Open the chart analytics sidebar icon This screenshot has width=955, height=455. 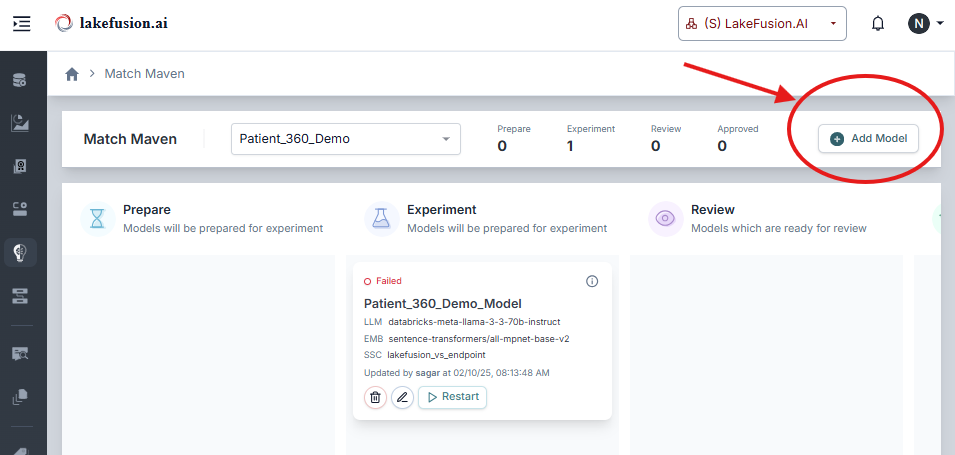tap(20, 123)
